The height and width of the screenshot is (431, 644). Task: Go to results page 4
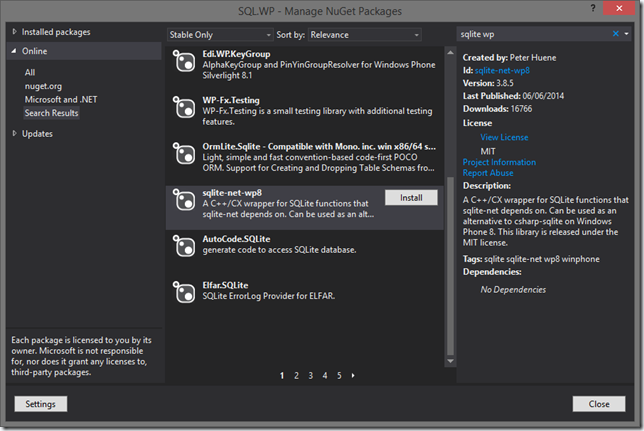pos(325,376)
